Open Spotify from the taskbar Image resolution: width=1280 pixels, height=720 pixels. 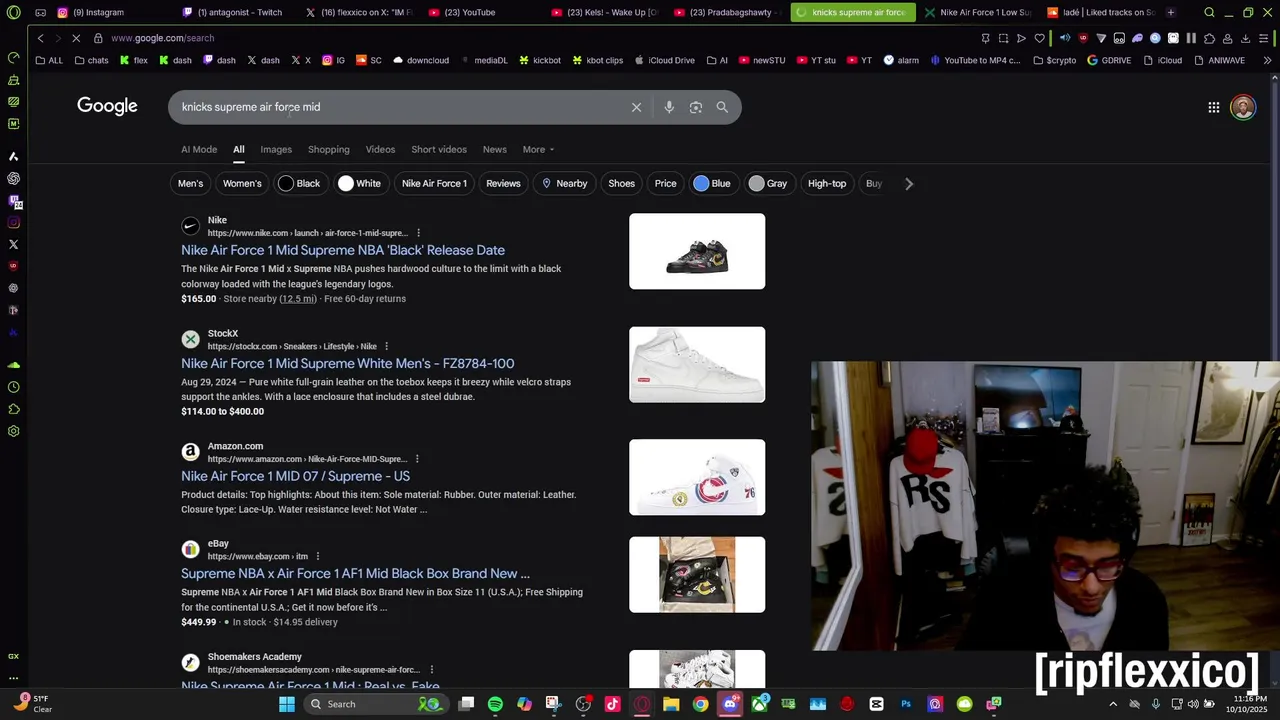495,704
